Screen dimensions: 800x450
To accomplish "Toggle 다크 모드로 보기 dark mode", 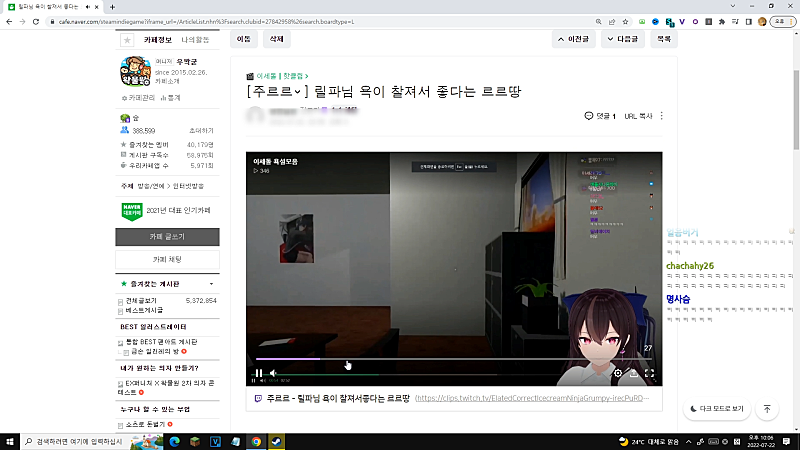I will pyautogui.click(x=716, y=409).
